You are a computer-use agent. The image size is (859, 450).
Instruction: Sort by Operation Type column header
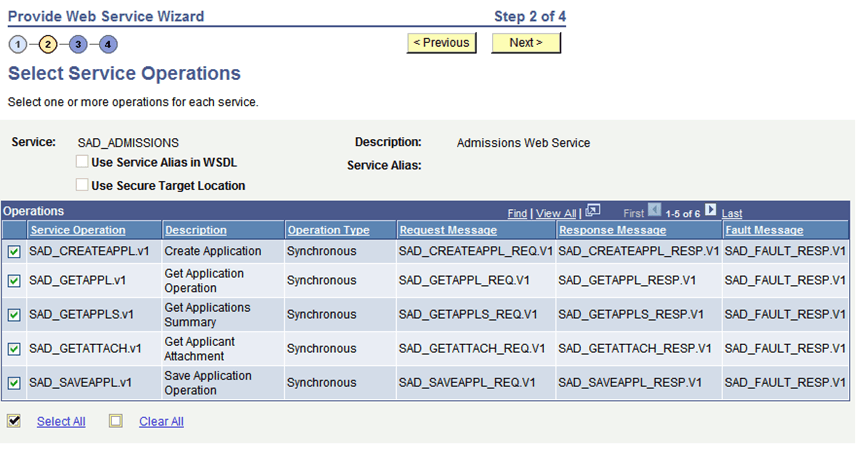point(328,230)
